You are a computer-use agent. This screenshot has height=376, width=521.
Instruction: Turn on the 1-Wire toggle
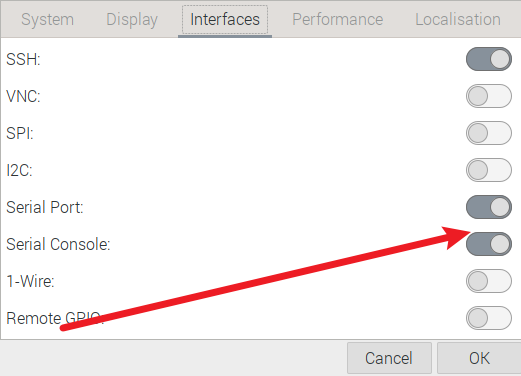click(489, 281)
